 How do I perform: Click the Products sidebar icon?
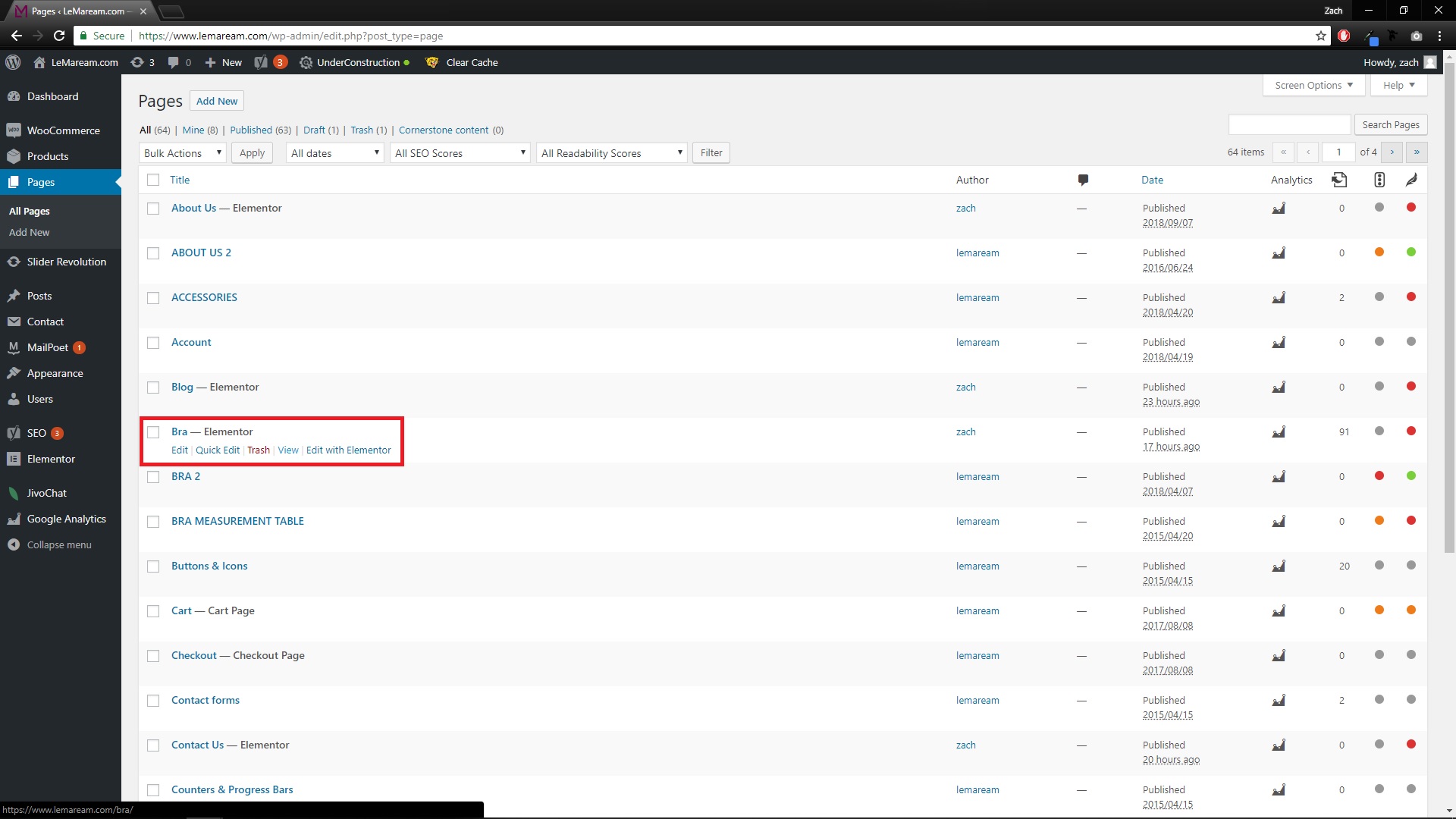pos(14,156)
